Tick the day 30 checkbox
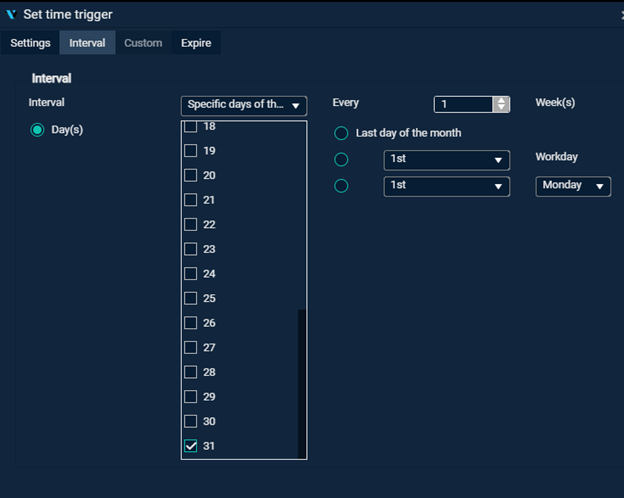The image size is (624, 498). click(x=191, y=421)
